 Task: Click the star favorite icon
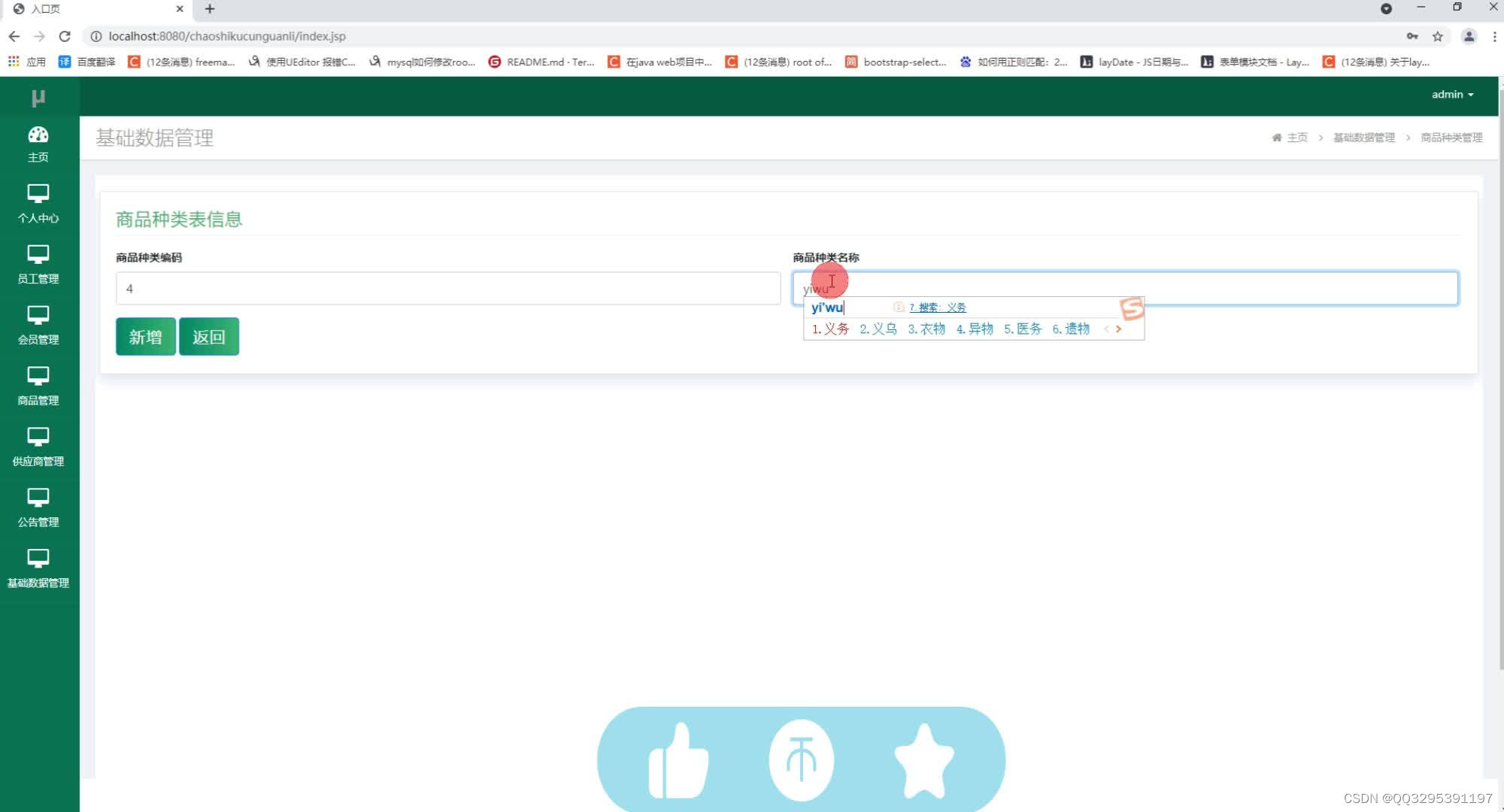tap(924, 760)
